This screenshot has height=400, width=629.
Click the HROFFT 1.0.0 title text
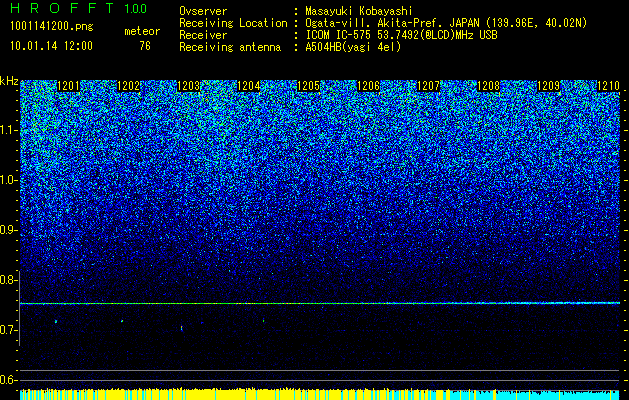point(79,8)
